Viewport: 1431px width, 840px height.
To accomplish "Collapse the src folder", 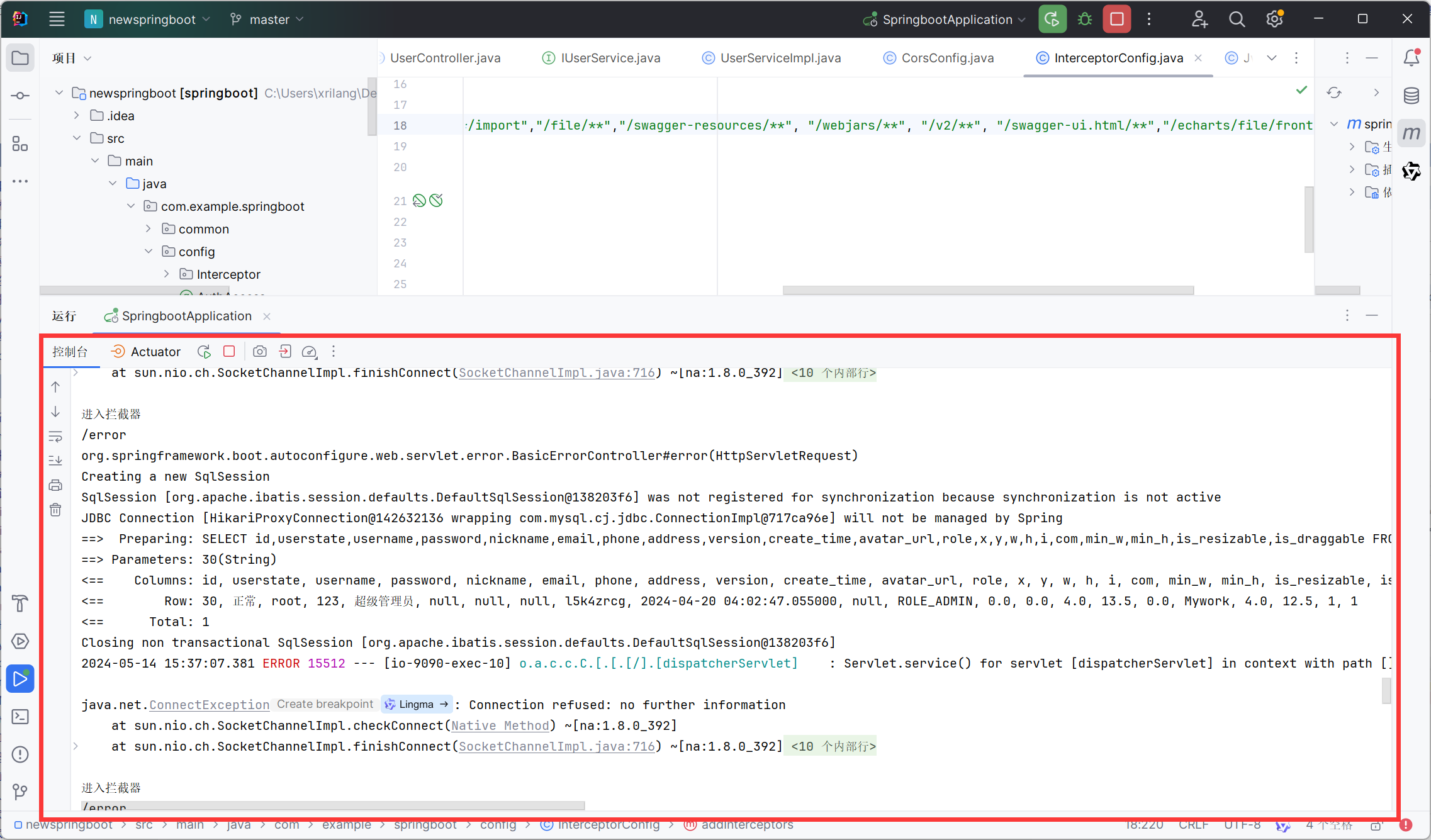I will click(77, 138).
